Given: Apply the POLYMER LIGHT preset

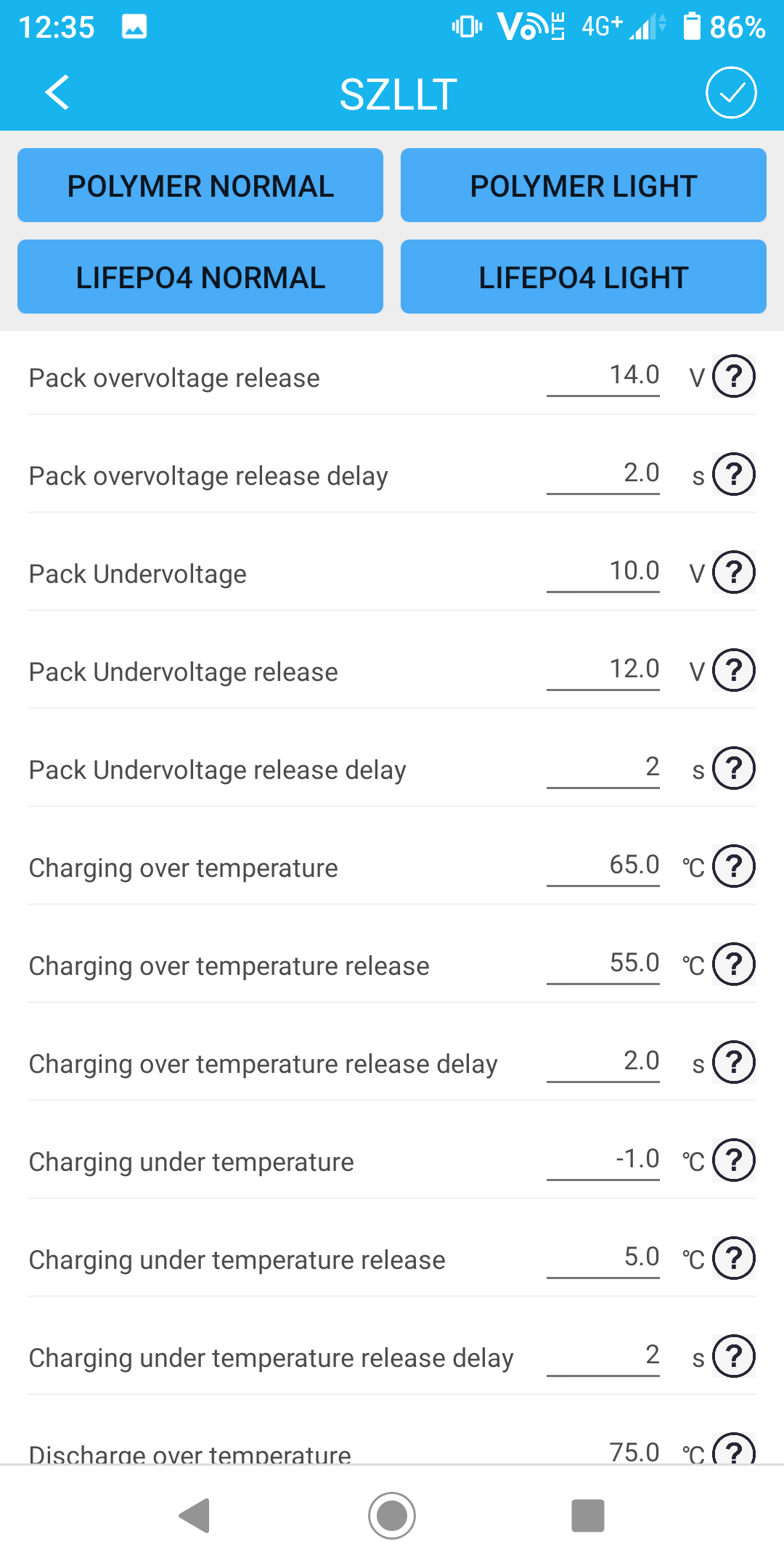Looking at the screenshot, I should pyautogui.click(x=584, y=185).
